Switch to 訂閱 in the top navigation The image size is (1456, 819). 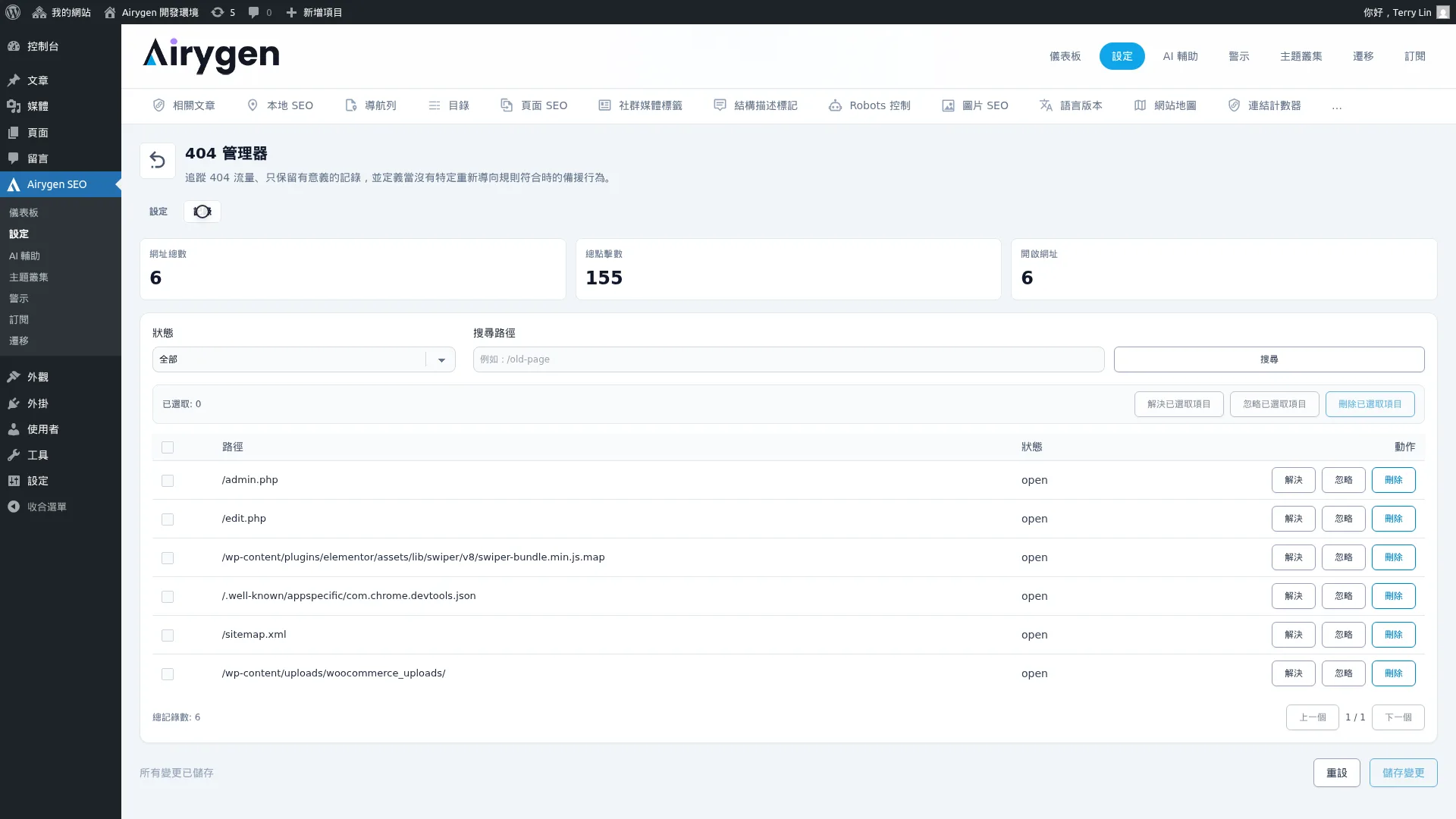tap(1415, 56)
